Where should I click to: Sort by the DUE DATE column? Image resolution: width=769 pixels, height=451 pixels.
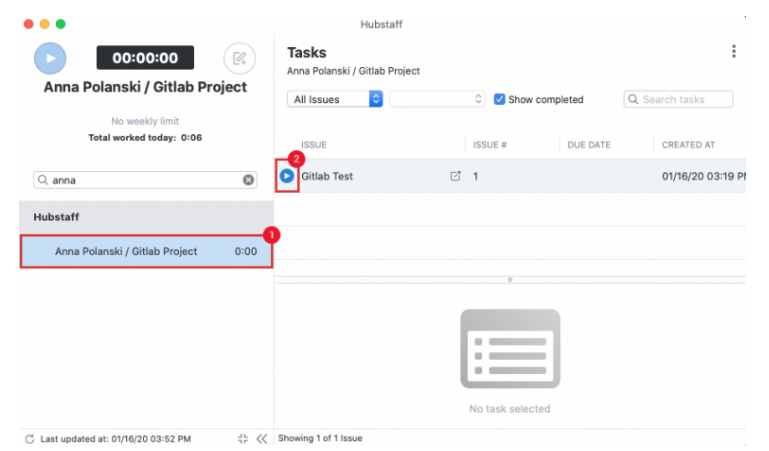589,145
